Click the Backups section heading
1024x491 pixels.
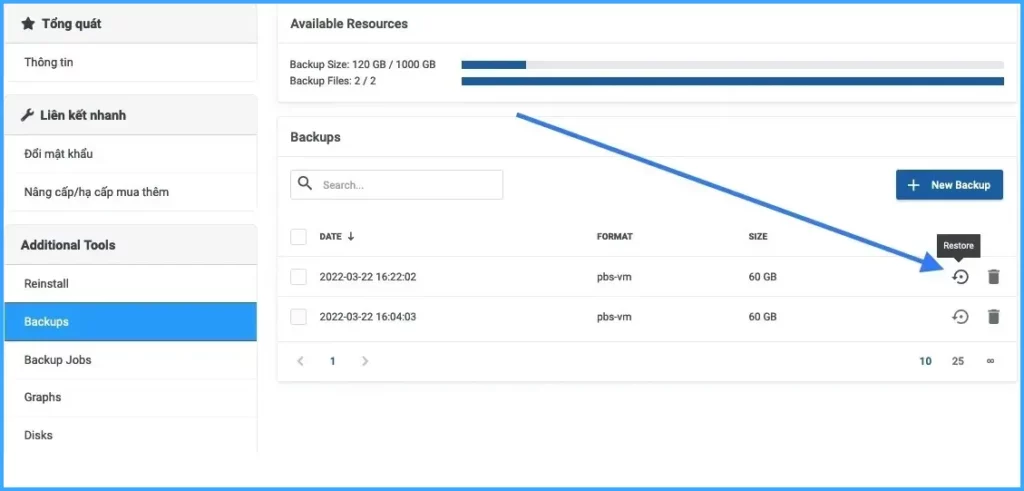(315, 137)
